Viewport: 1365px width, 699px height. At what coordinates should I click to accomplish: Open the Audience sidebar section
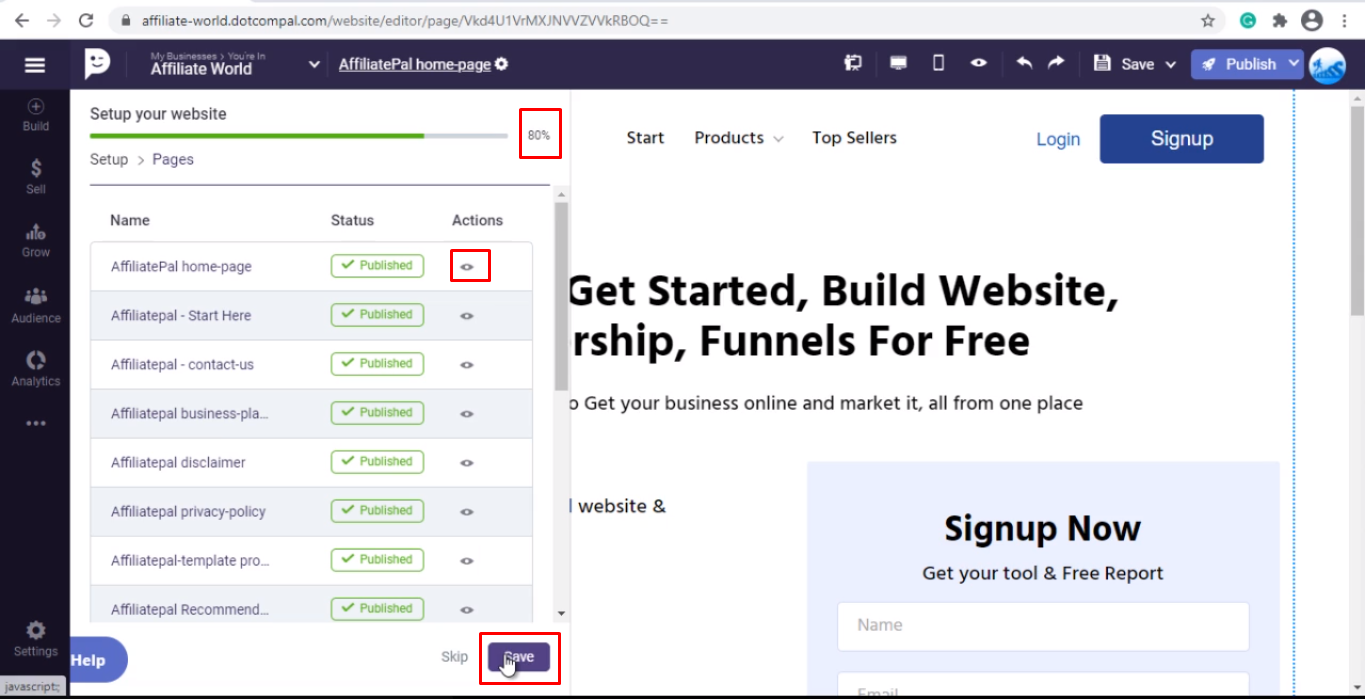pos(36,305)
